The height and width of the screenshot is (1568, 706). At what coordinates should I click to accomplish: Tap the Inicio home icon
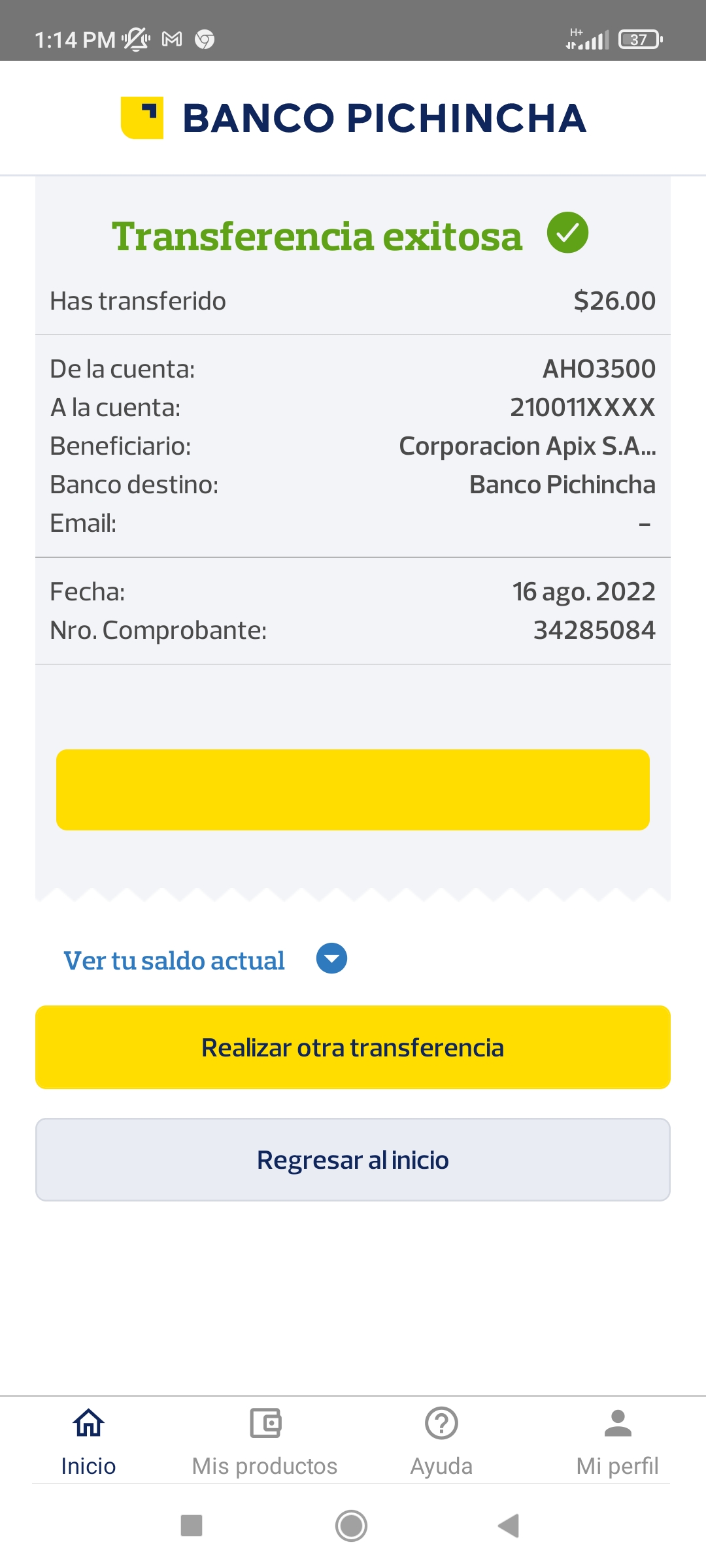88,1423
